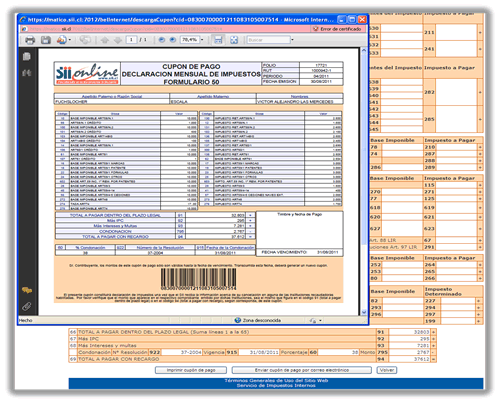Save a copy with the floppy disk icon

coord(46,40)
